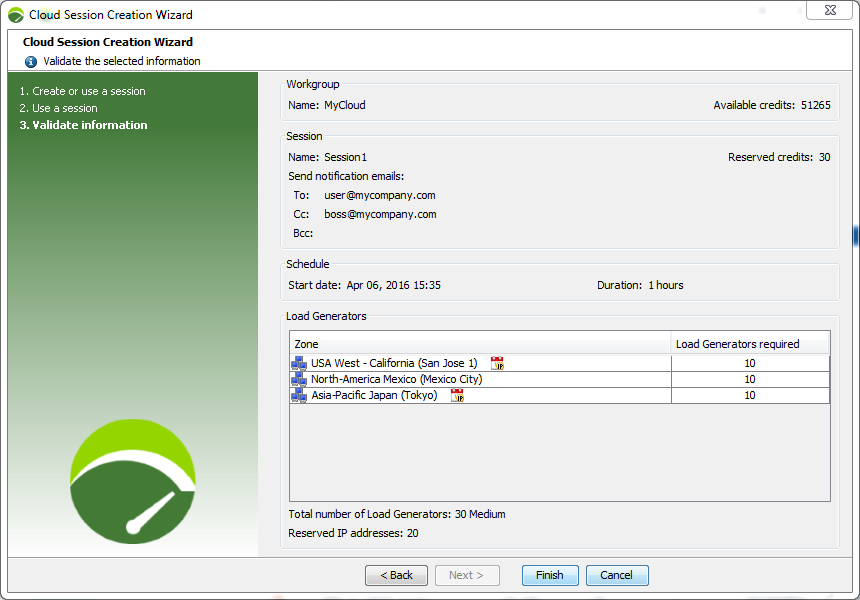Go back with the < Back button
This screenshot has height=600, width=860.
396,575
